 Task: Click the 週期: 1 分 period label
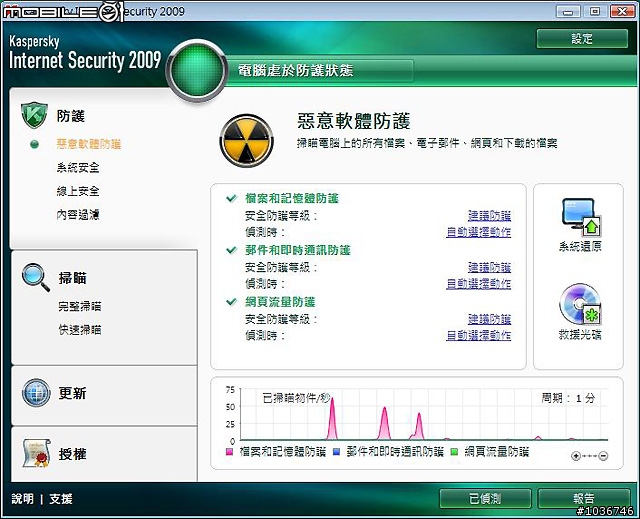pos(568,398)
